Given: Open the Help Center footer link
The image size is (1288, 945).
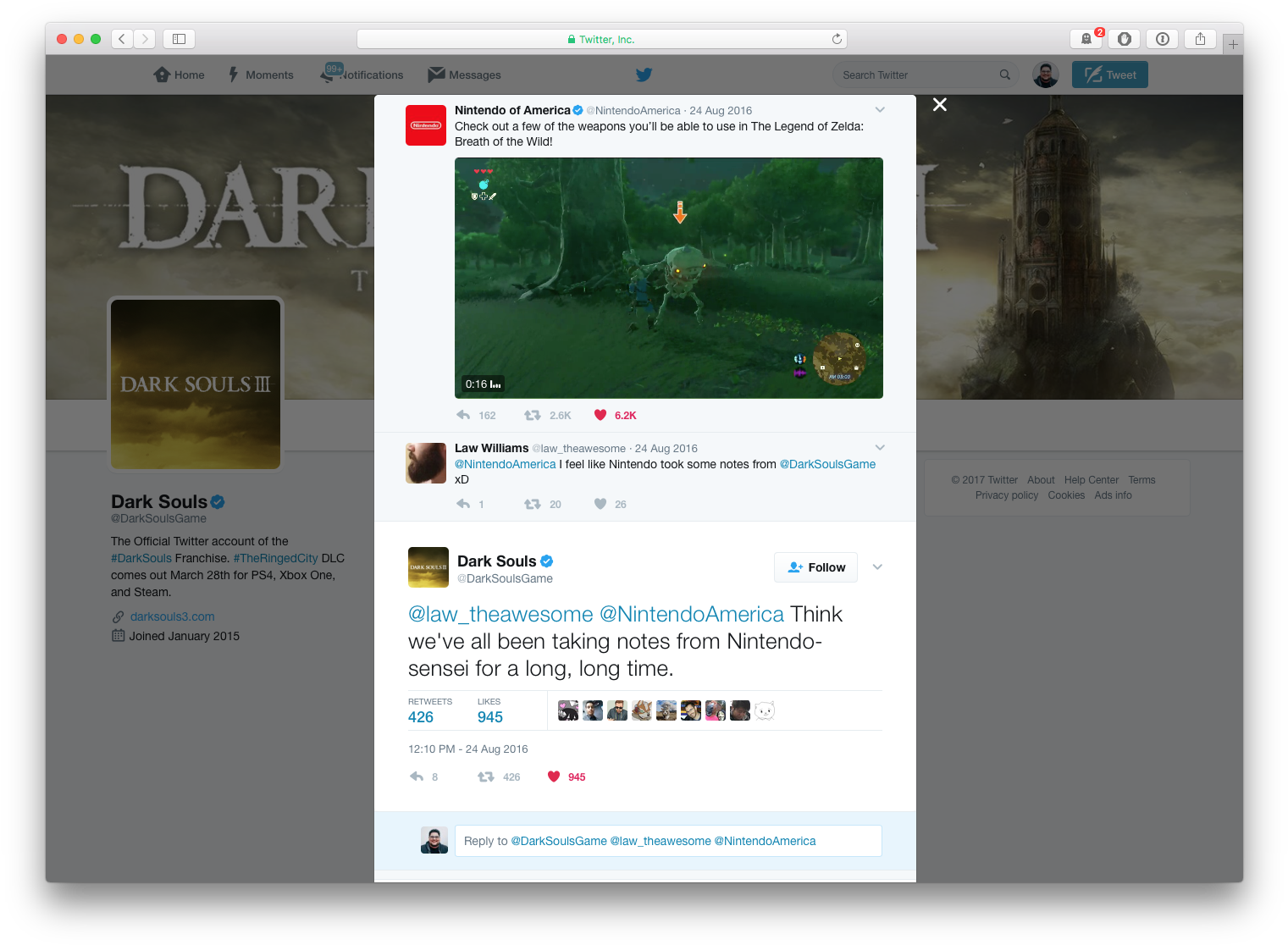Looking at the screenshot, I should 1092,480.
